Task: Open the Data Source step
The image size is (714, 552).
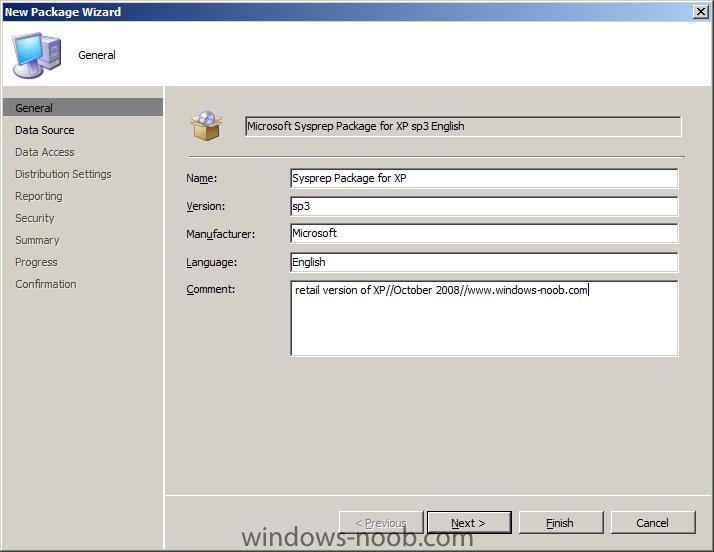Action: tap(45, 130)
